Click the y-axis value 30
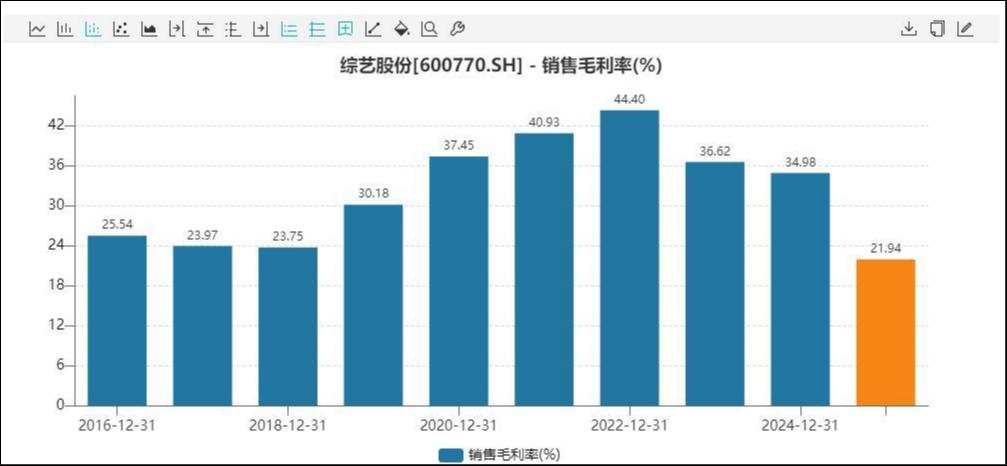 56,205
